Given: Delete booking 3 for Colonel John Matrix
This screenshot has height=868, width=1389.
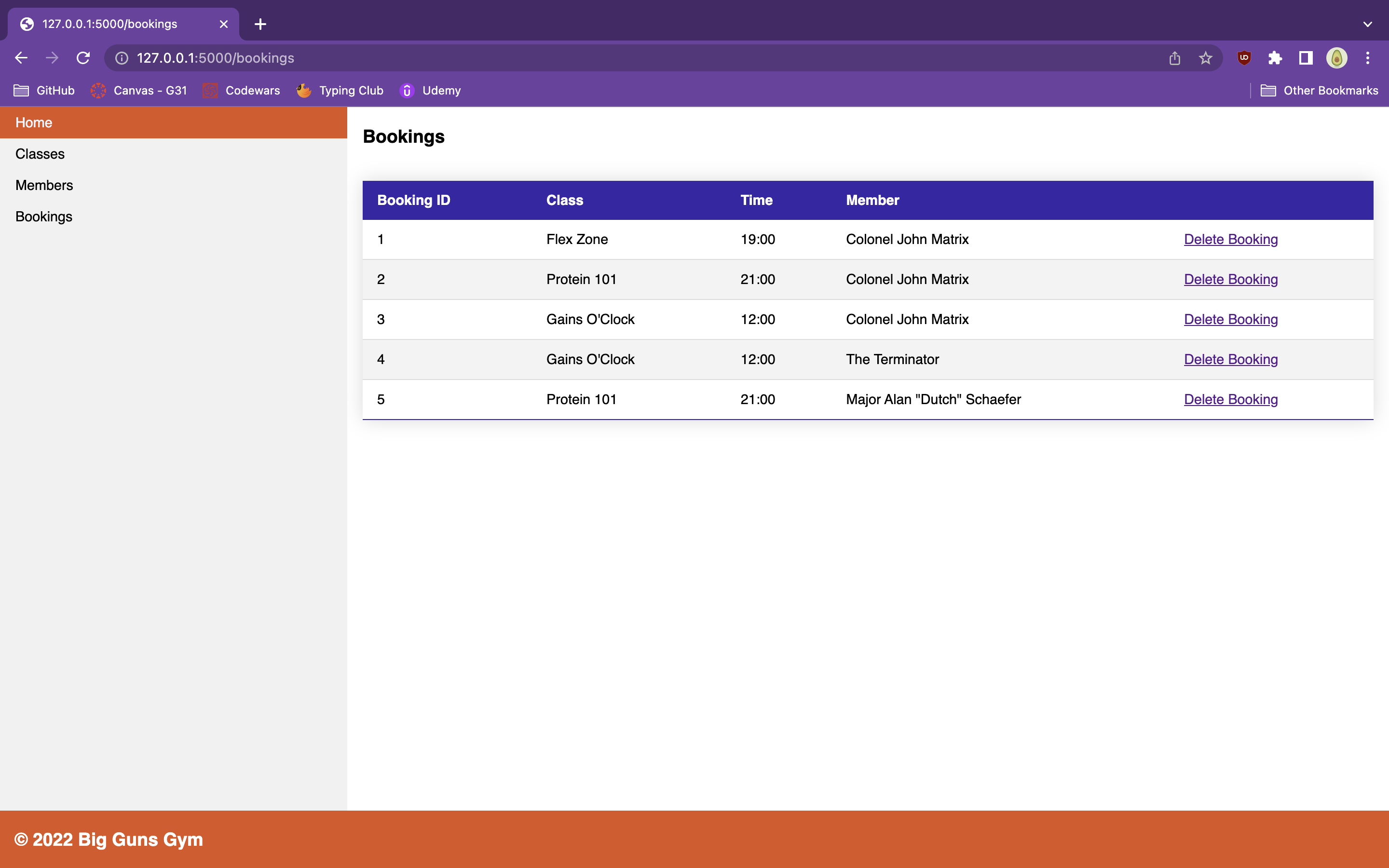Looking at the screenshot, I should click(1231, 319).
